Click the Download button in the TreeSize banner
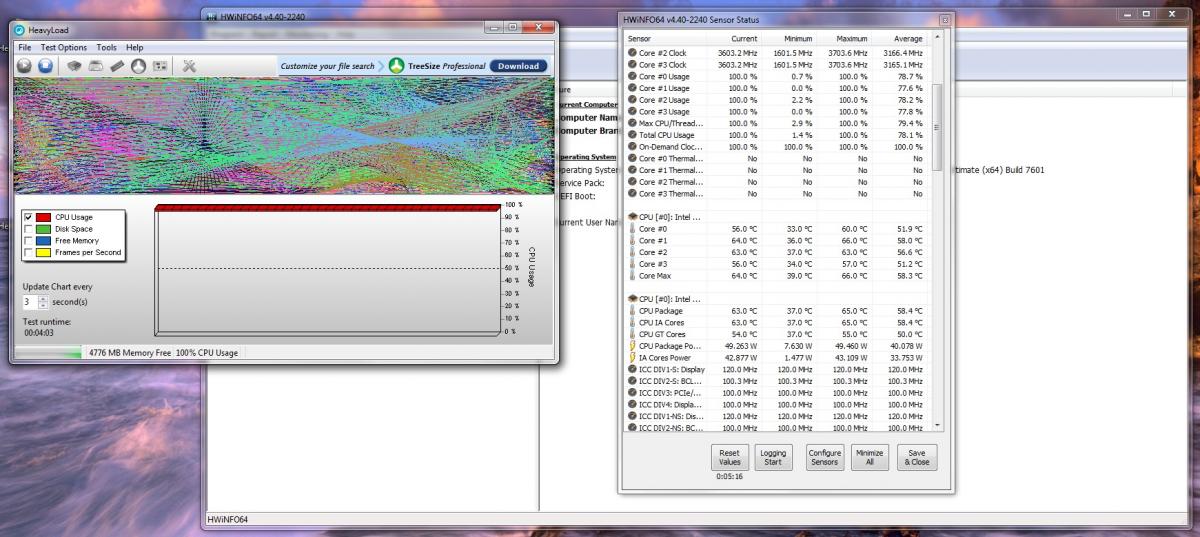The height and width of the screenshot is (537, 1200). pos(518,66)
